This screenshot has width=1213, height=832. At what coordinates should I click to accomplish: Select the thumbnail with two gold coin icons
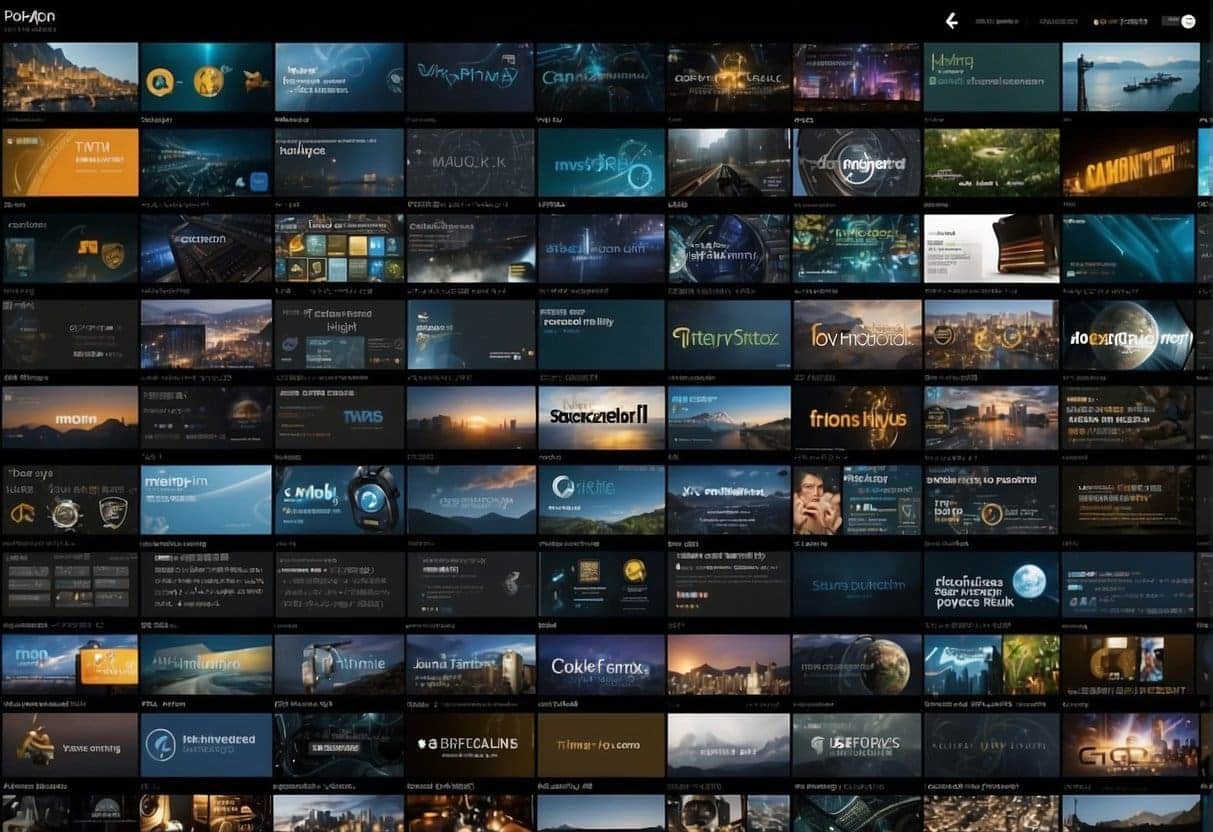pyautogui.click(x=206, y=77)
